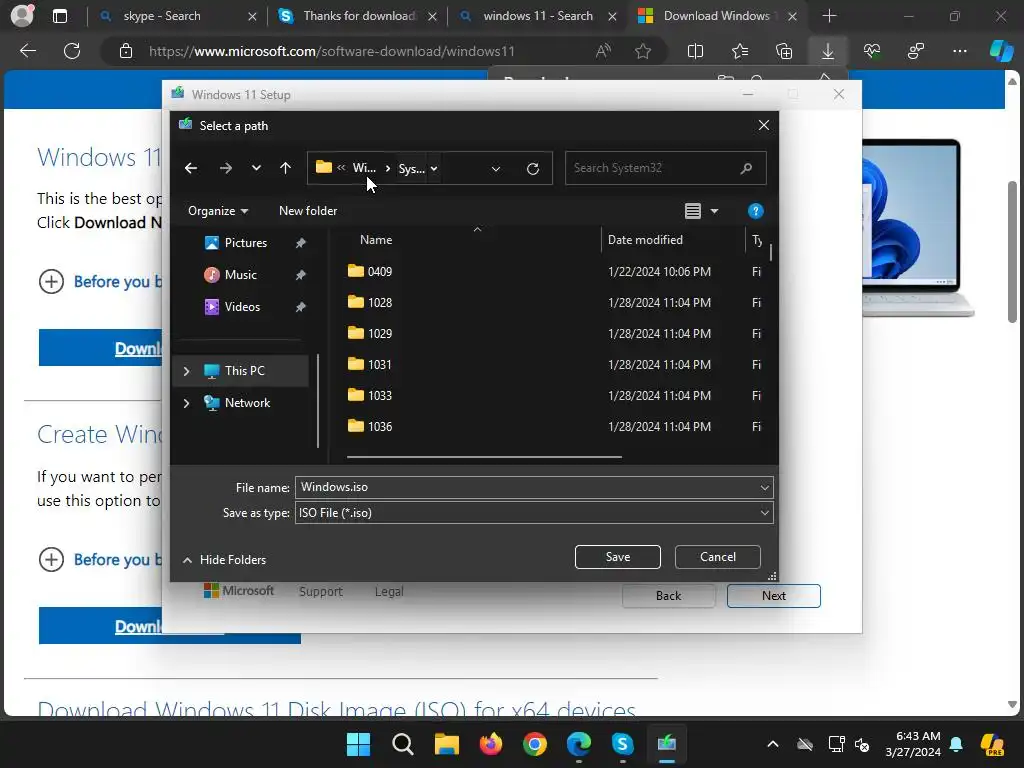Cancel the Select a path dialog
The width and height of the screenshot is (1024, 768).
[718, 557]
